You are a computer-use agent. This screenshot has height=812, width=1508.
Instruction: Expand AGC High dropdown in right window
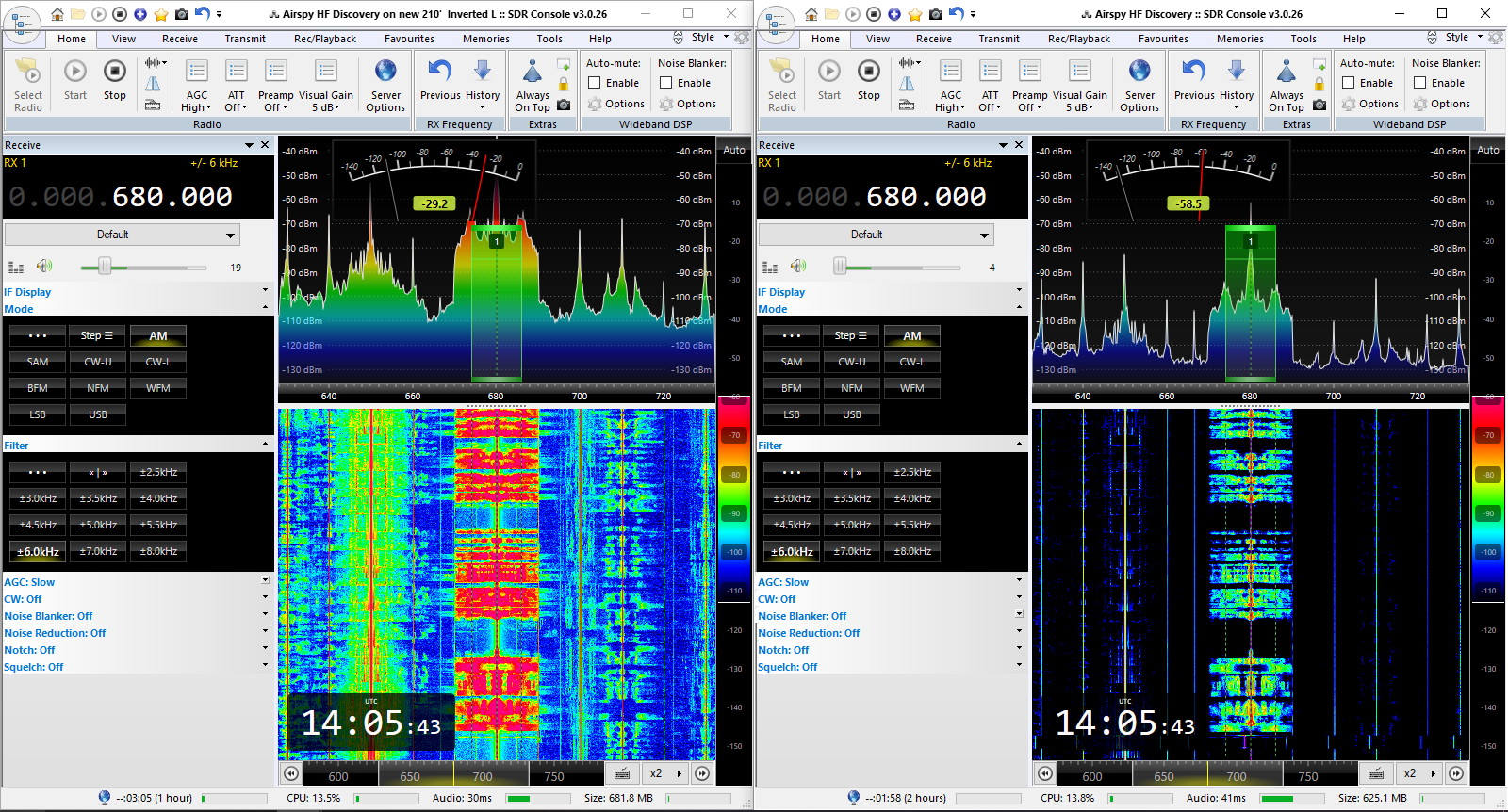(951, 102)
